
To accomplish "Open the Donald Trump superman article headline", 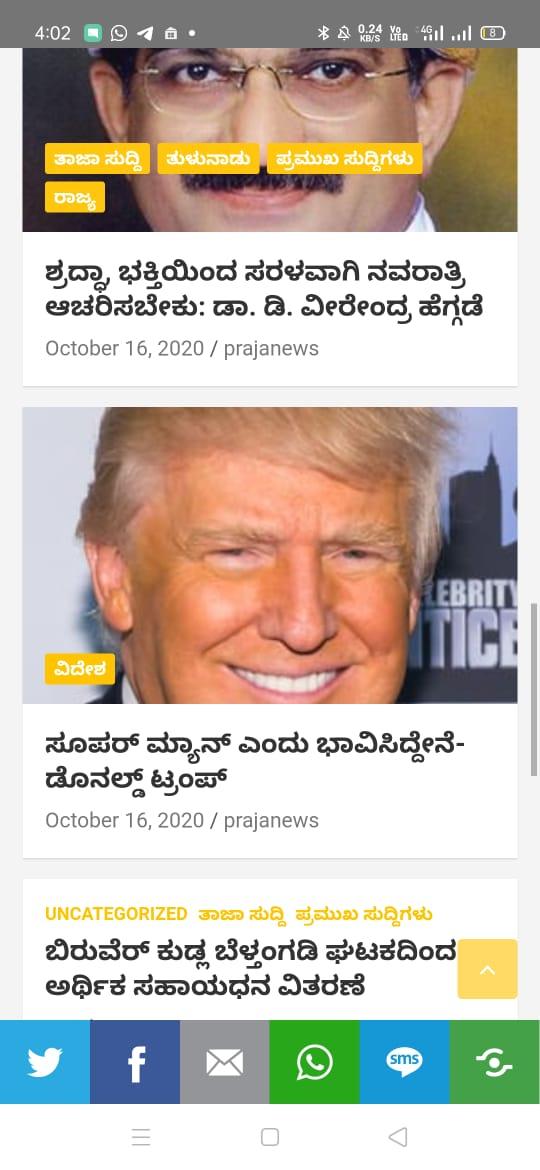I will pos(255,761).
